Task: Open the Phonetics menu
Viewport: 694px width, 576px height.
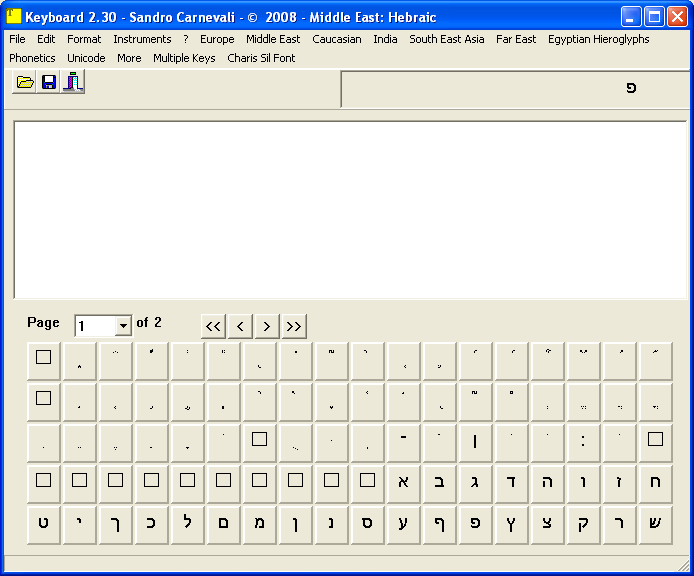Action: click(32, 58)
